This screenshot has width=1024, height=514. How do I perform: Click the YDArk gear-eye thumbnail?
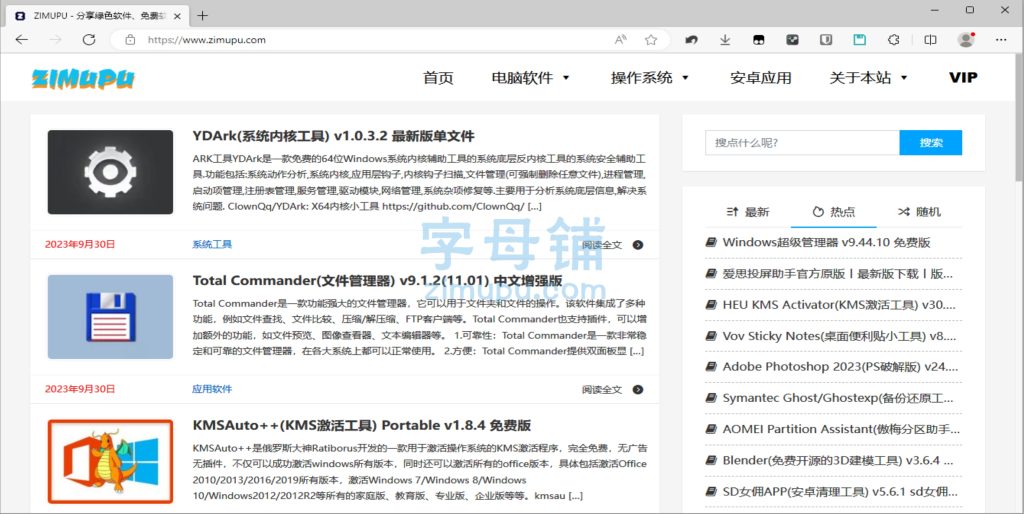point(110,172)
